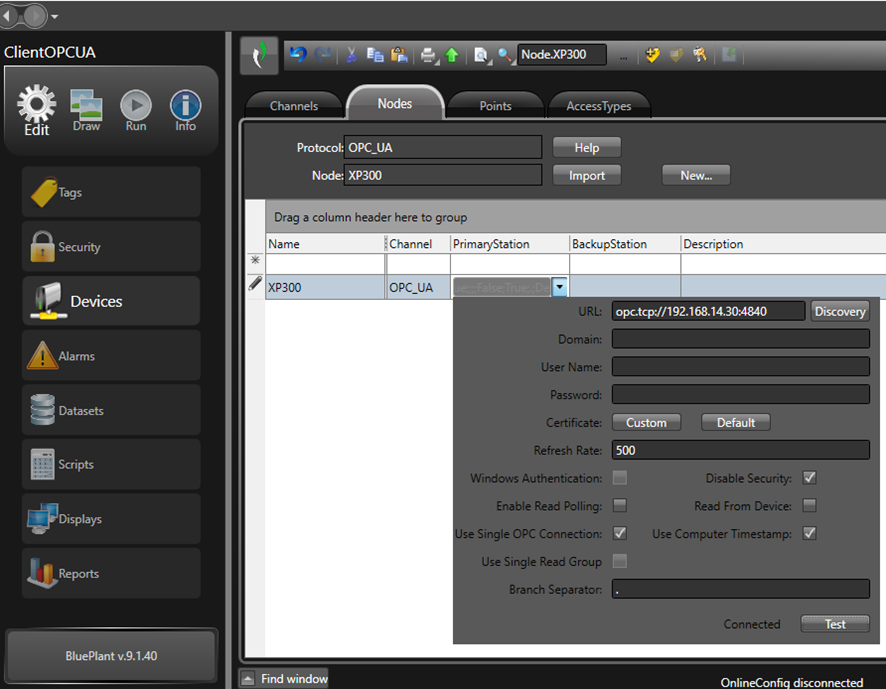Click the Refresh Rate input field
The image size is (886, 689).
click(x=740, y=450)
